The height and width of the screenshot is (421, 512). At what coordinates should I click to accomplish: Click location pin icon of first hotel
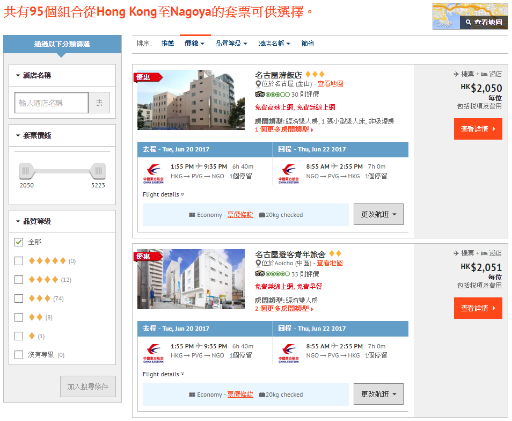[x=258, y=84]
